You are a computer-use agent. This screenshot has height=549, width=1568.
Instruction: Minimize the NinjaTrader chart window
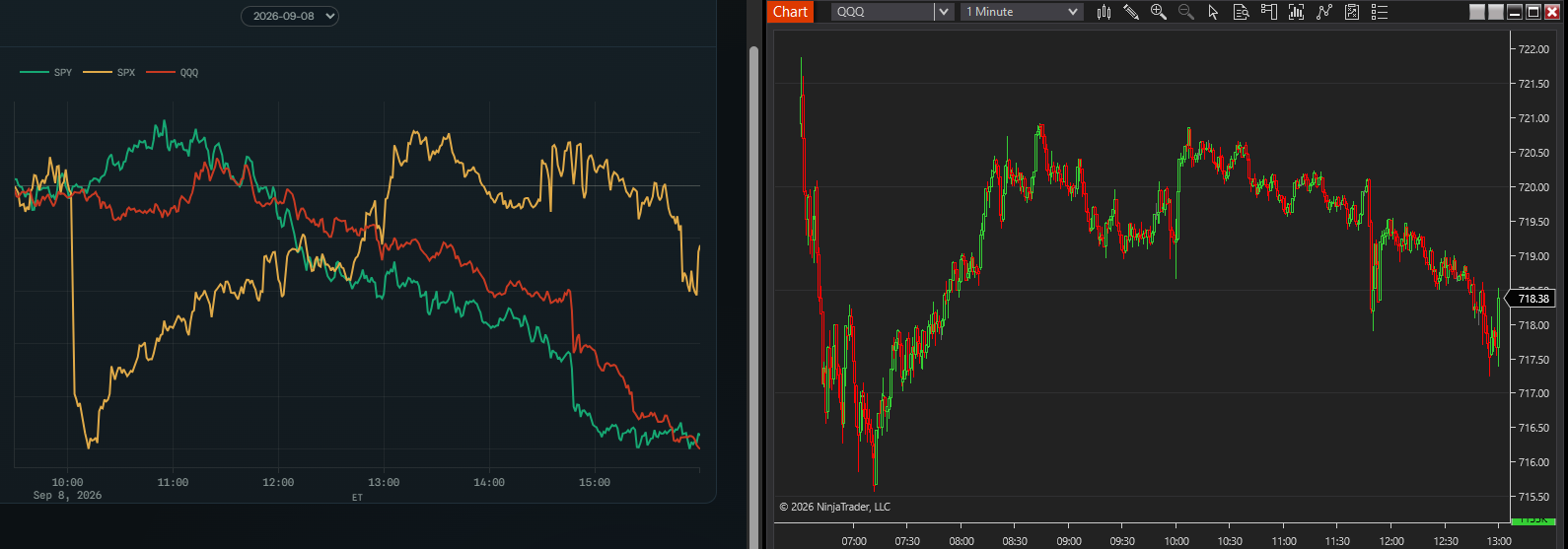[1515, 12]
